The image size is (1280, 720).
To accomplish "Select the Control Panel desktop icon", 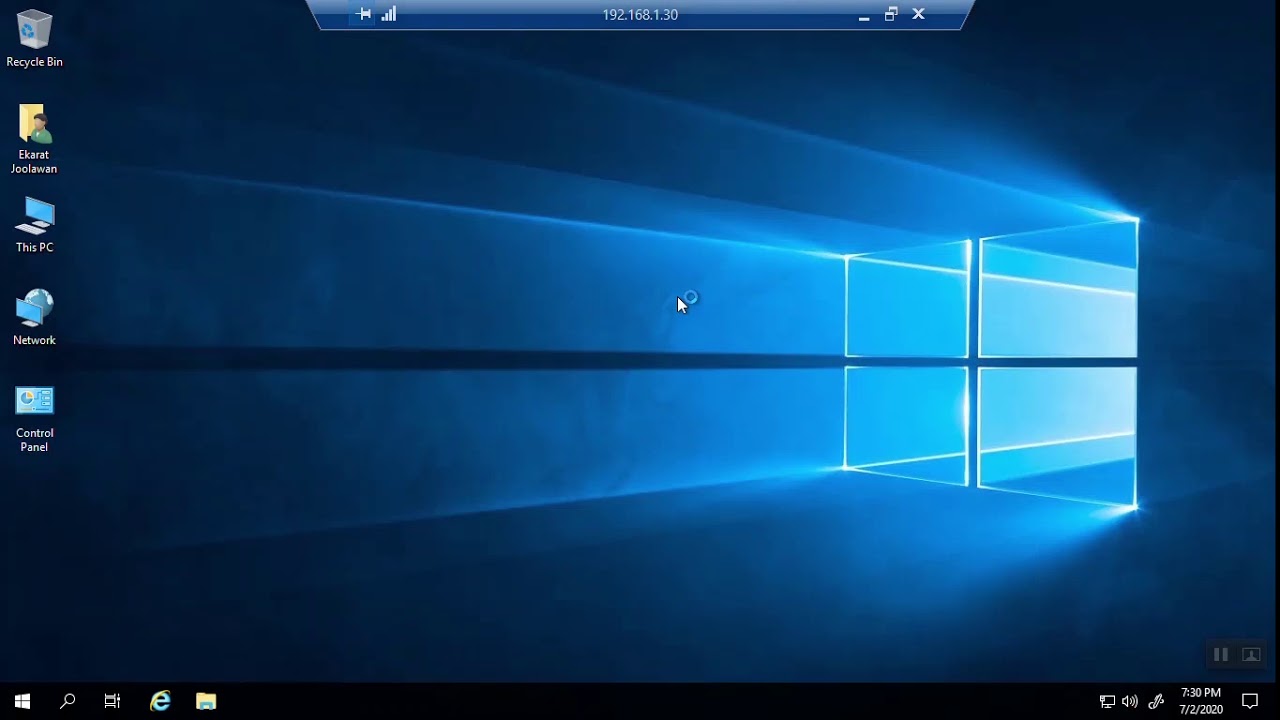I will coord(34,418).
